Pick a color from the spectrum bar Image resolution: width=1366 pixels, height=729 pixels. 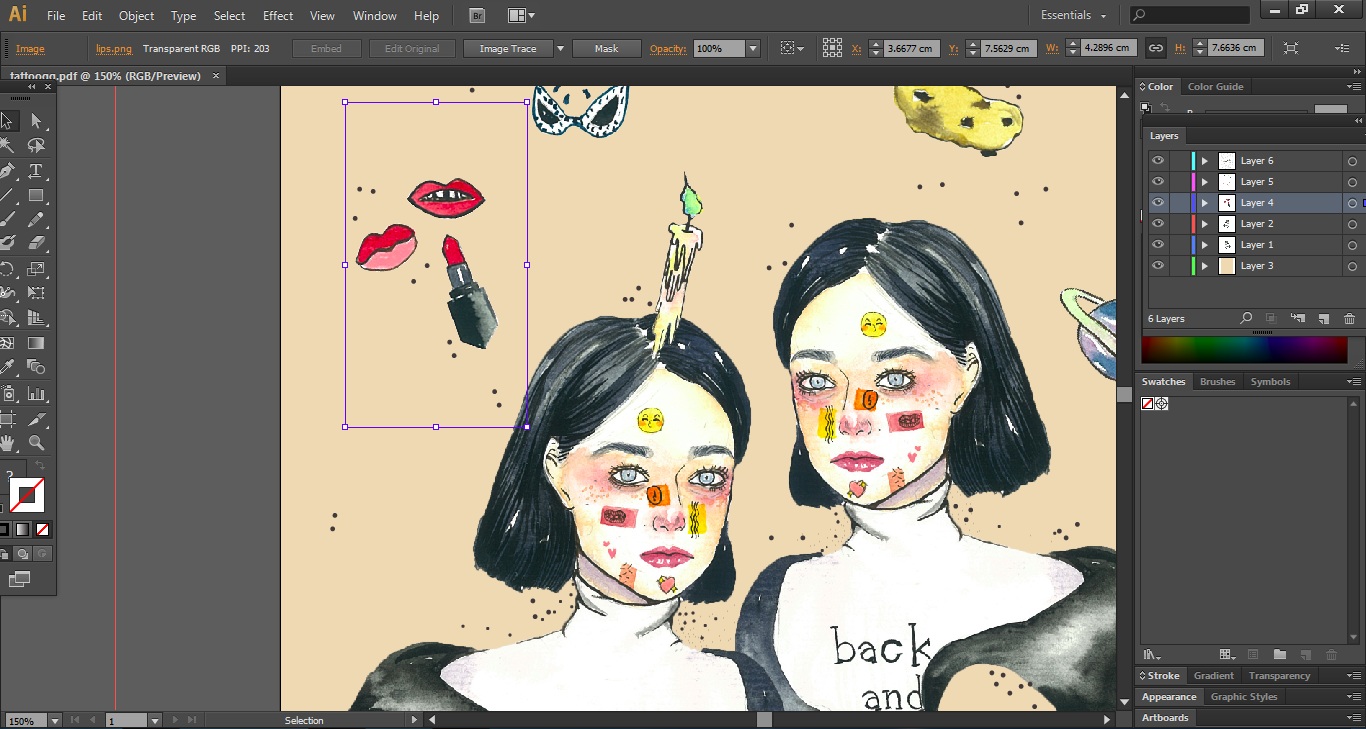click(x=1244, y=350)
